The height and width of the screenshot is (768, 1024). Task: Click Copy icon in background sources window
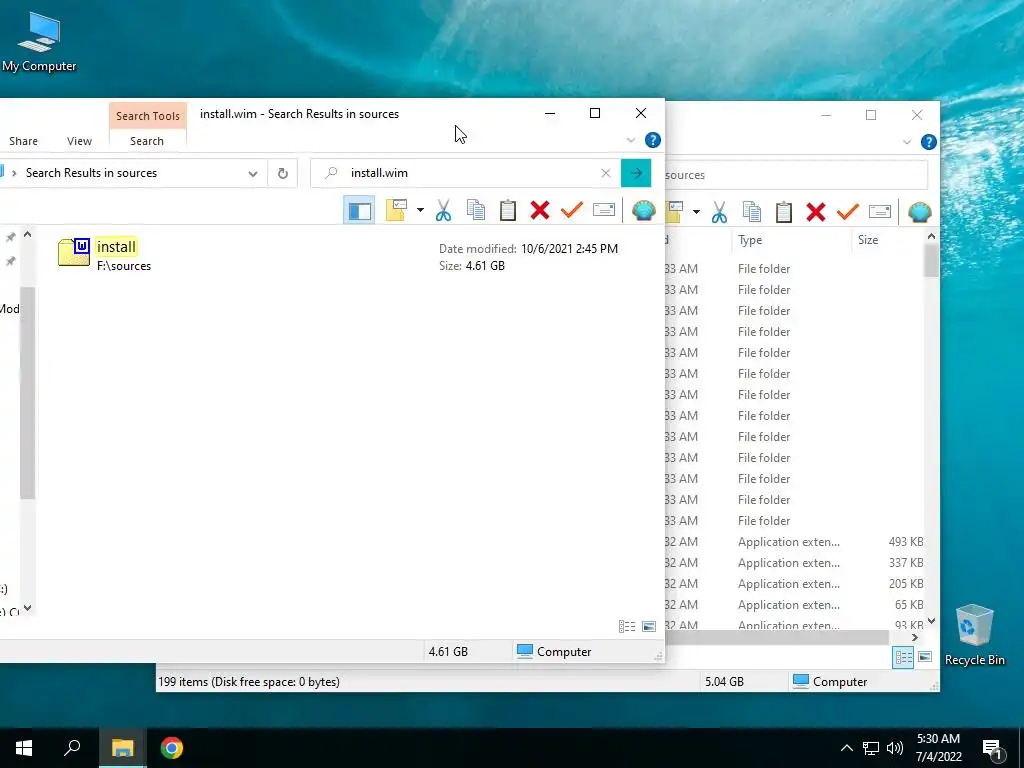(x=752, y=212)
